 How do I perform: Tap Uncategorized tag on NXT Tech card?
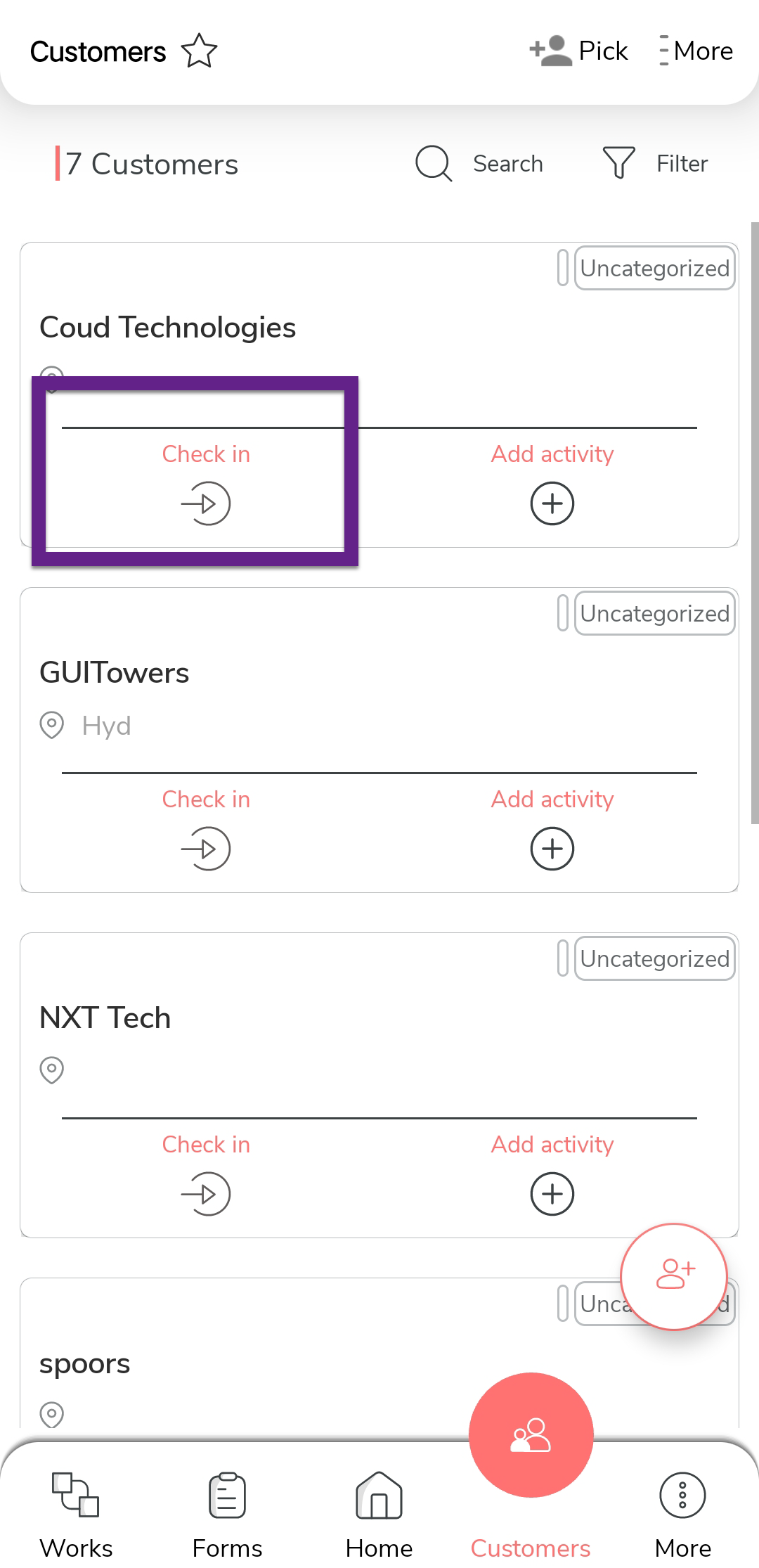[654, 958]
